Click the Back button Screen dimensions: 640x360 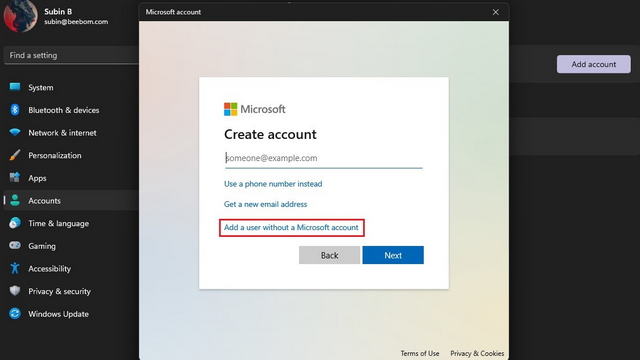[x=329, y=255]
